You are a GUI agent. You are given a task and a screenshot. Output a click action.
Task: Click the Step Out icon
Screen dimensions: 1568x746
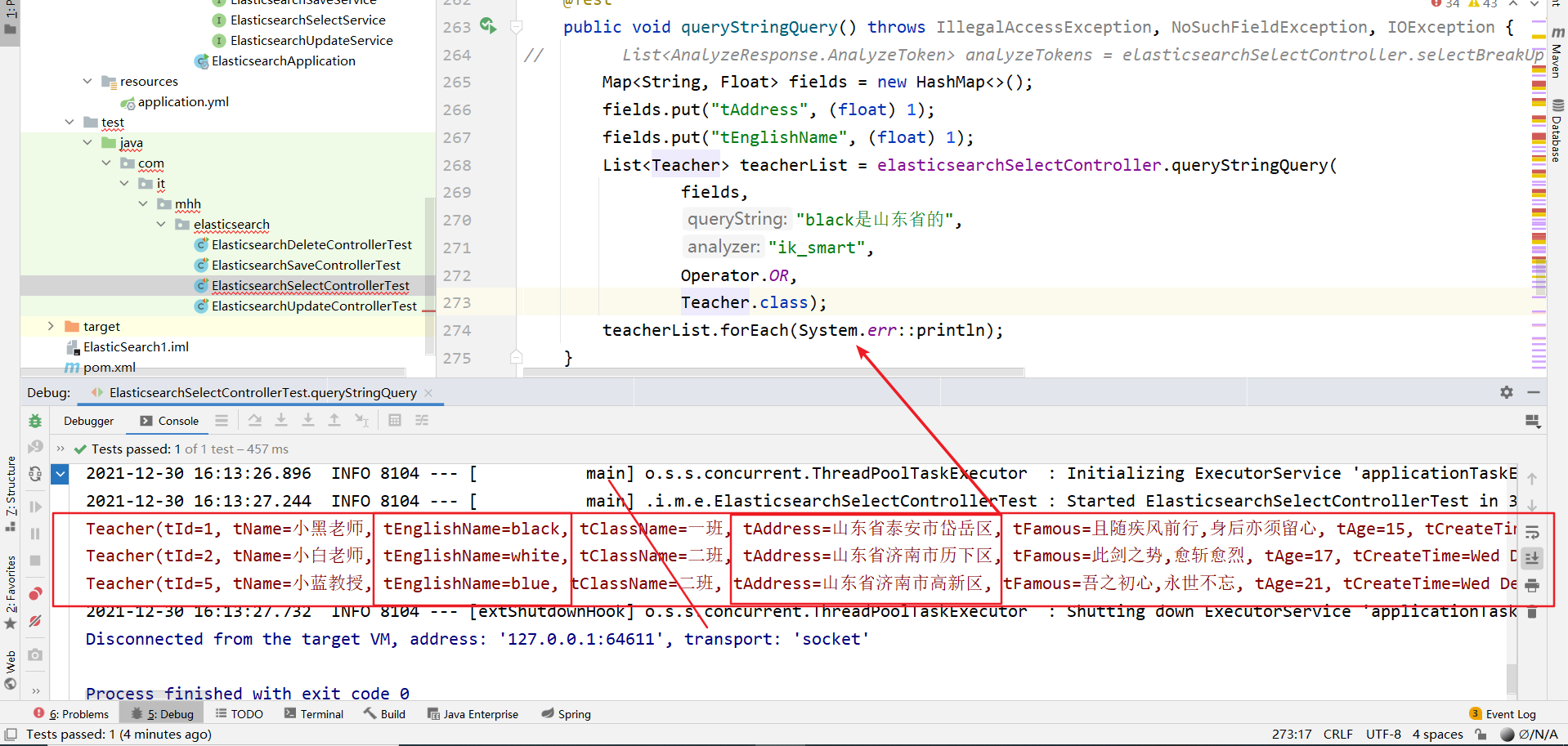[334, 420]
